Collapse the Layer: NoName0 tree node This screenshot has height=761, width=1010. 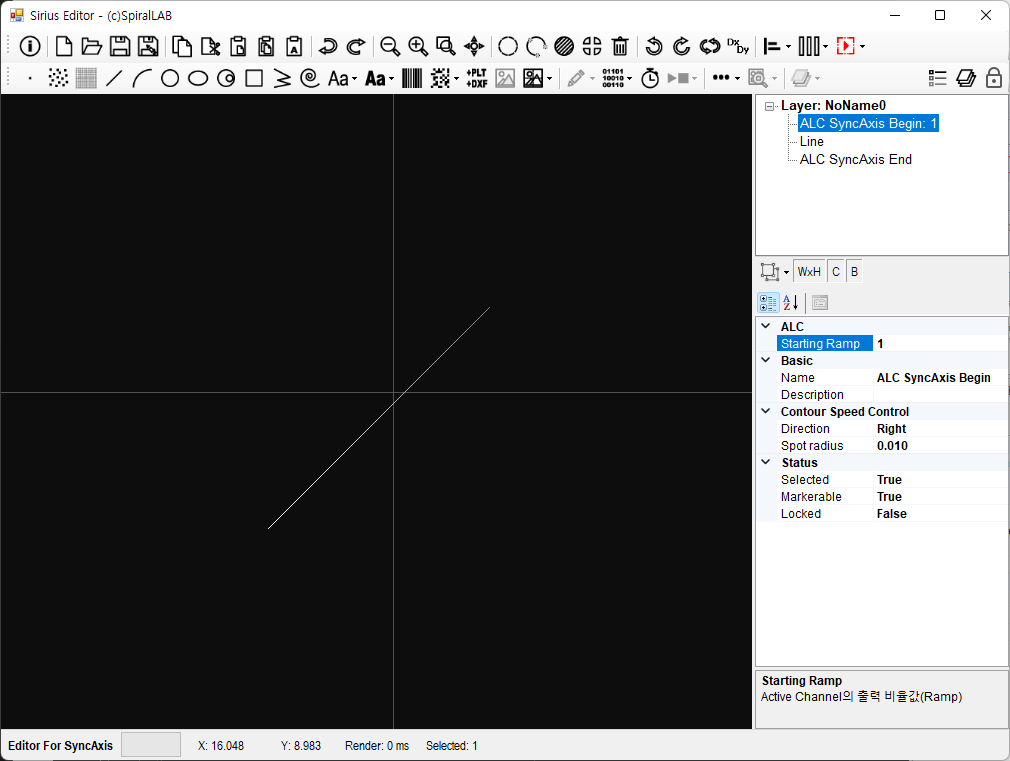pyautogui.click(x=769, y=106)
